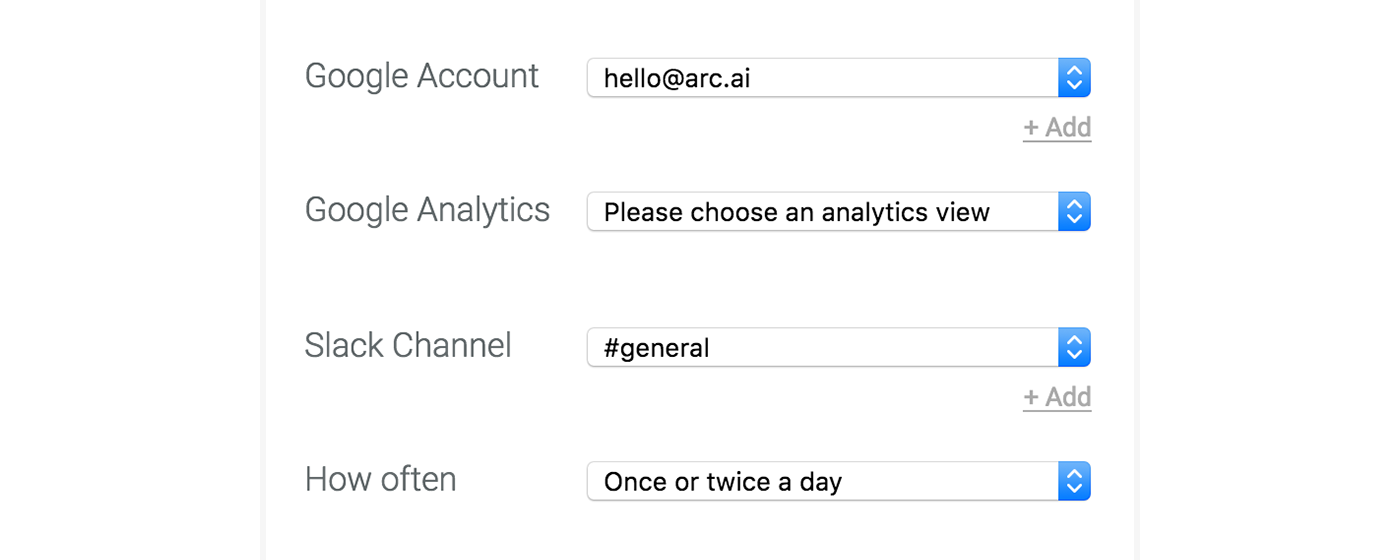This screenshot has width=1400, height=560.
Task: Click the 'How often' field label
Action: 380,479
